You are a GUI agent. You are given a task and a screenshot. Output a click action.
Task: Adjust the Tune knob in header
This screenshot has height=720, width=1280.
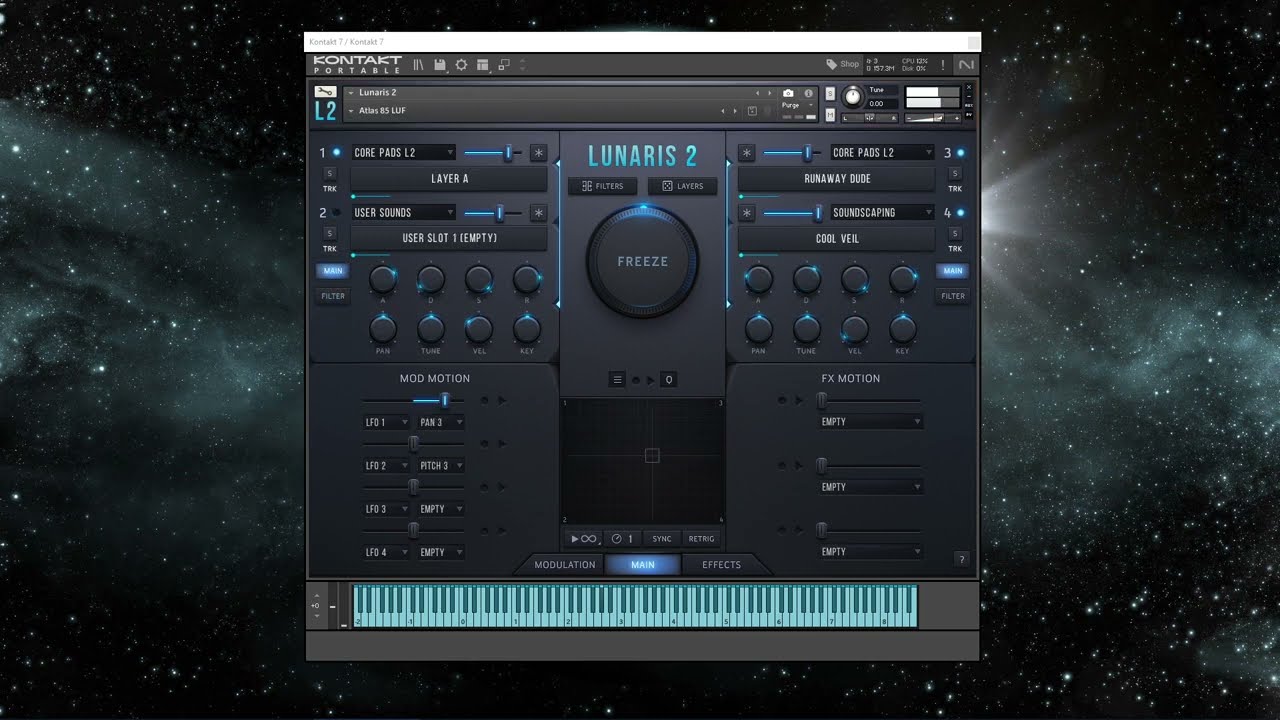[852, 97]
